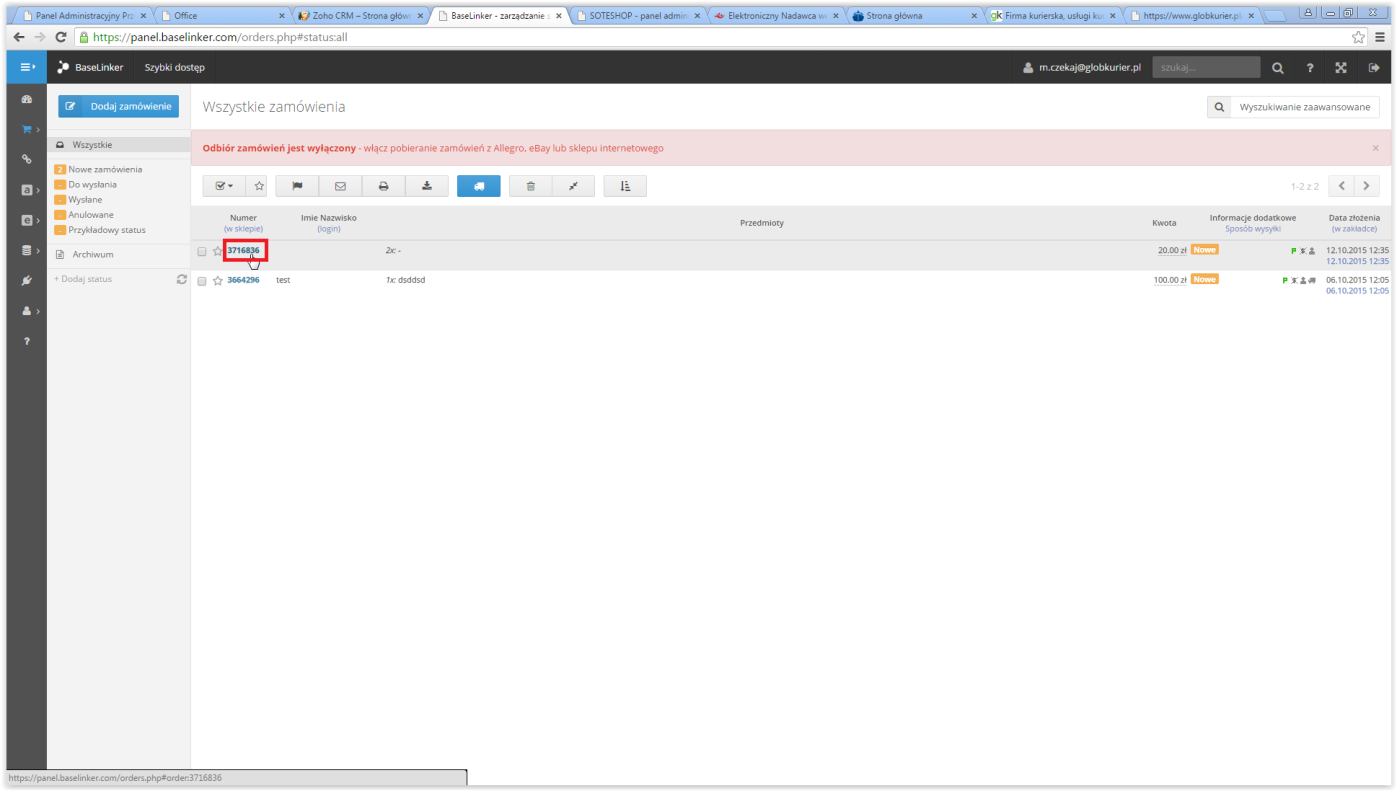Refresh statuses with the circular arrows icon
Screen dimensions: 1397x791
point(181,279)
